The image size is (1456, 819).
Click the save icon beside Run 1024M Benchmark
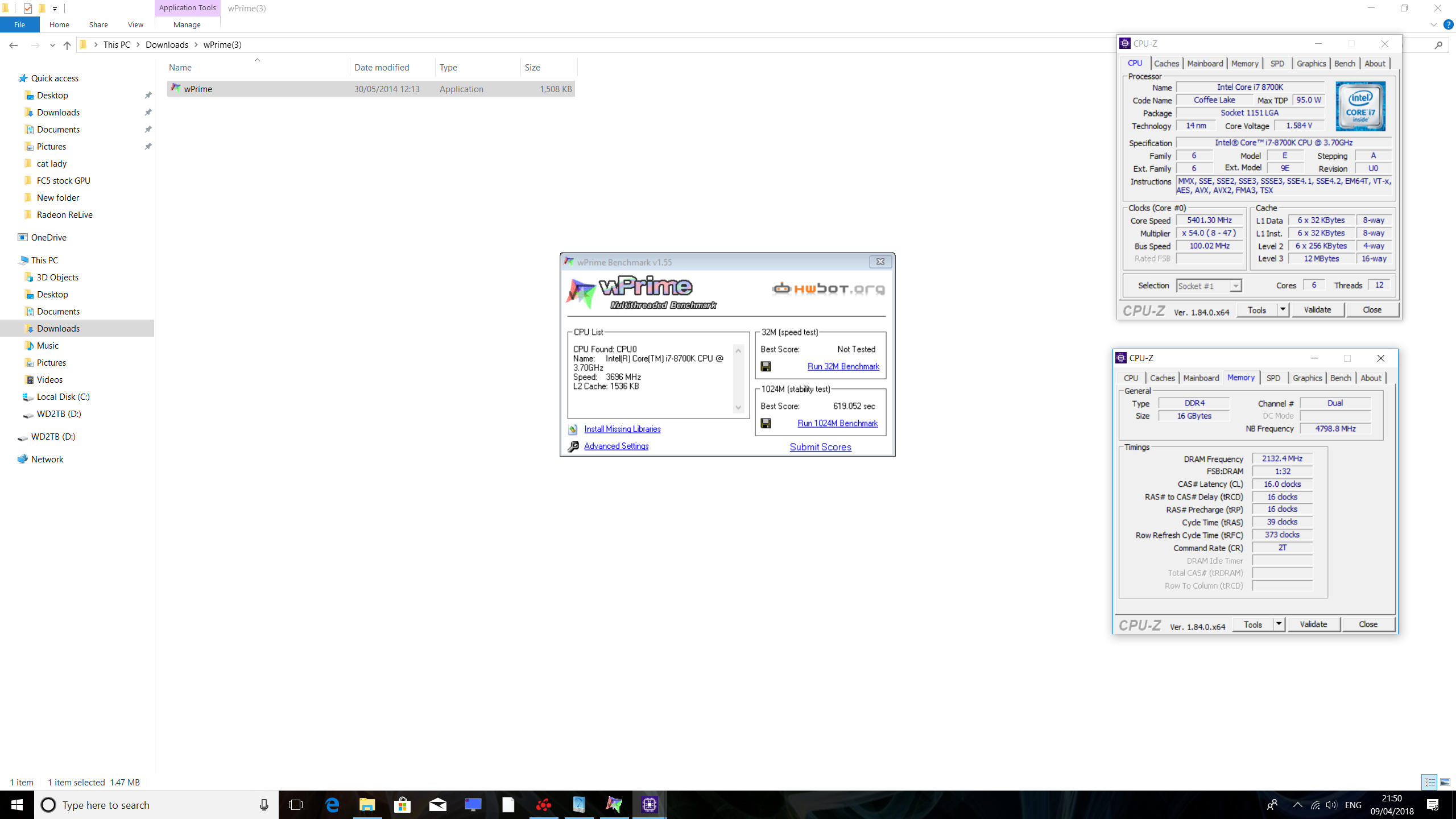(x=766, y=424)
